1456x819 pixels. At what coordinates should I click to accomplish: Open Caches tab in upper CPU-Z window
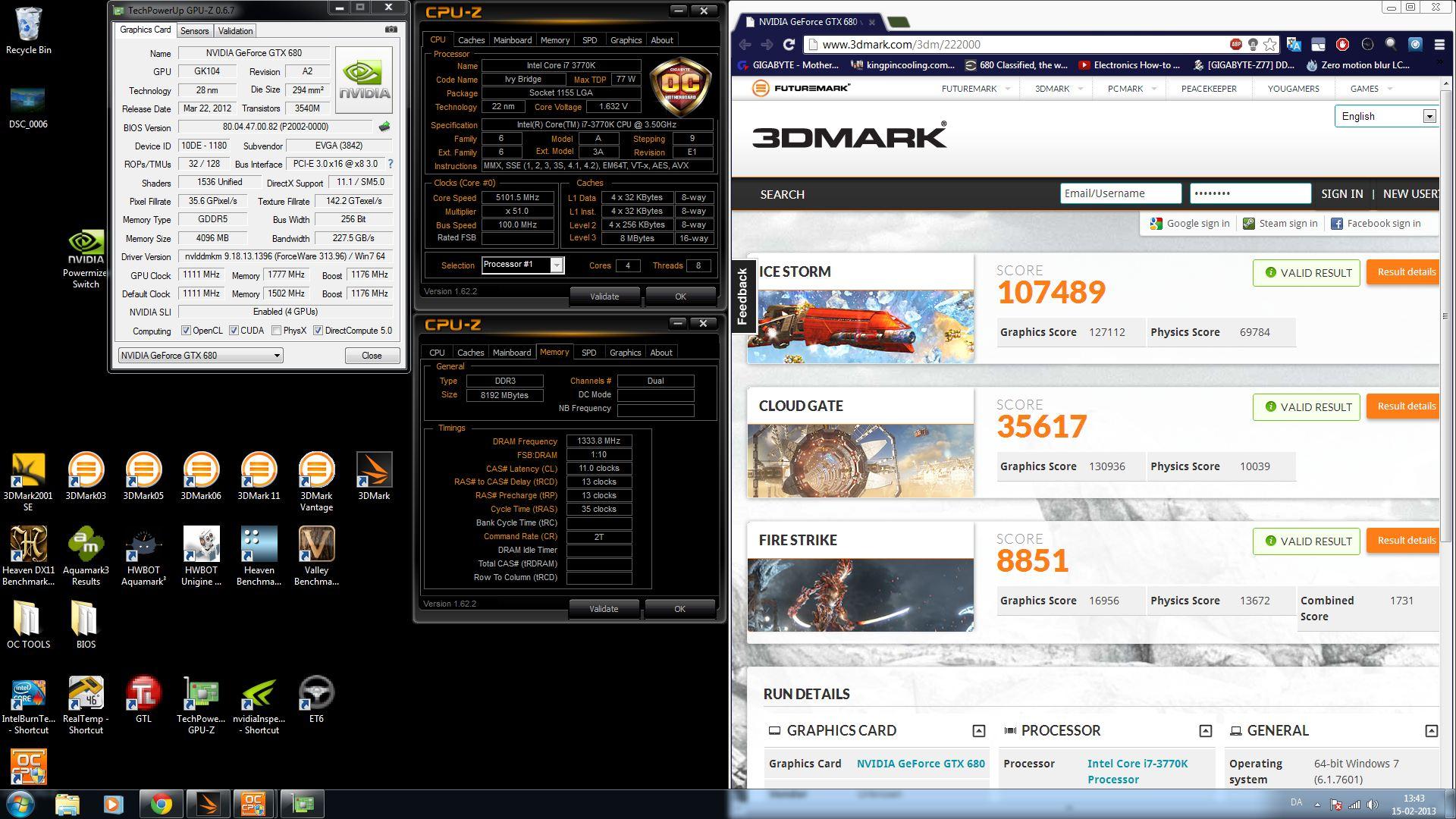click(471, 40)
